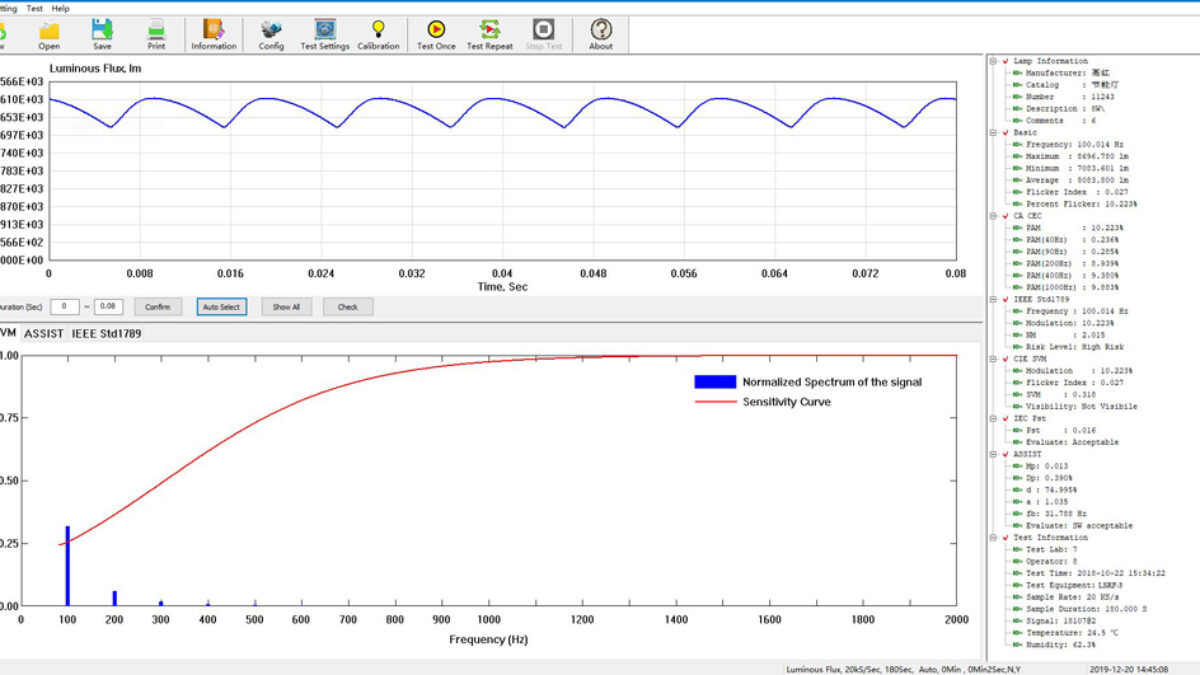This screenshot has height=675, width=1200.
Task: Open the Config toolbar icon
Action: (x=271, y=34)
